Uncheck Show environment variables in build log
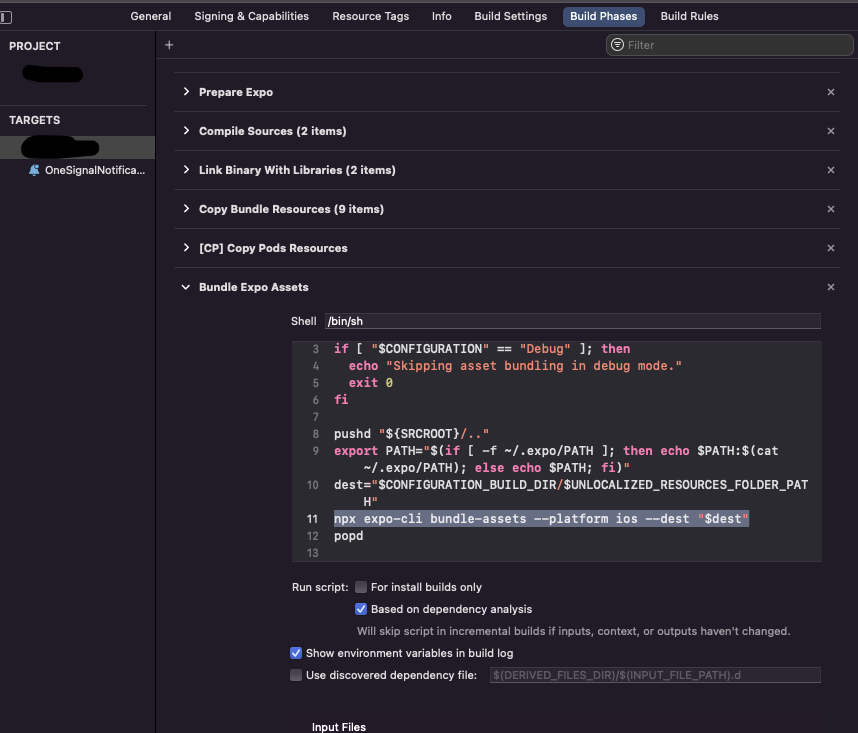The image size is (858, 733). [295, 653]
